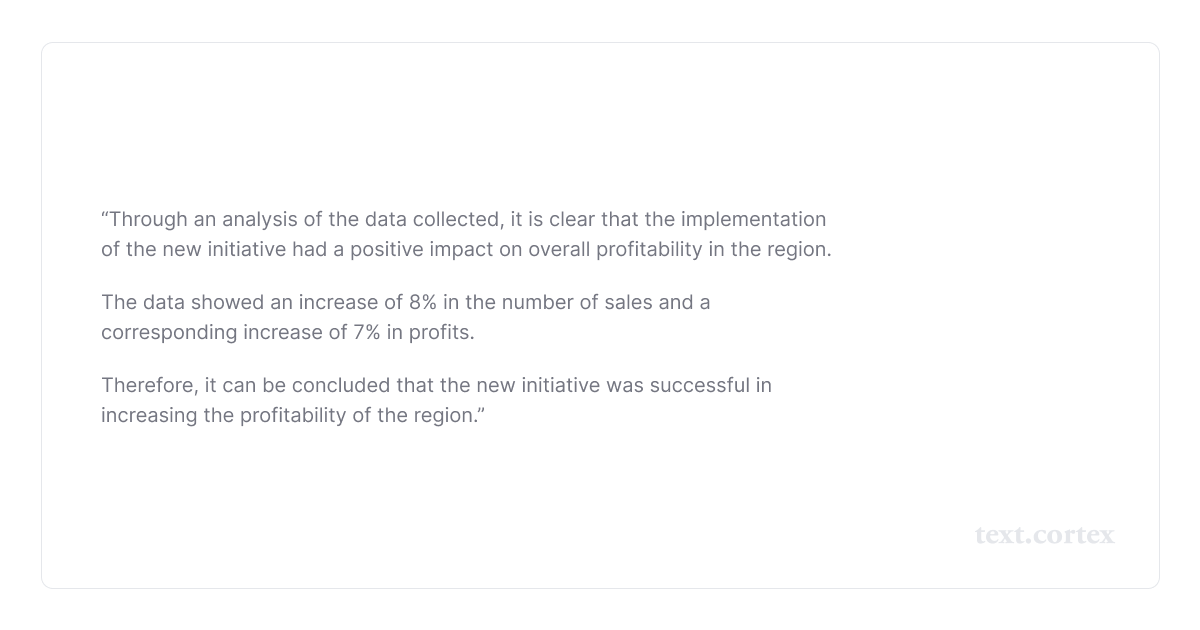Click the opening quotation mark before "Through"
1200x630 pixels.
point(105,216)
